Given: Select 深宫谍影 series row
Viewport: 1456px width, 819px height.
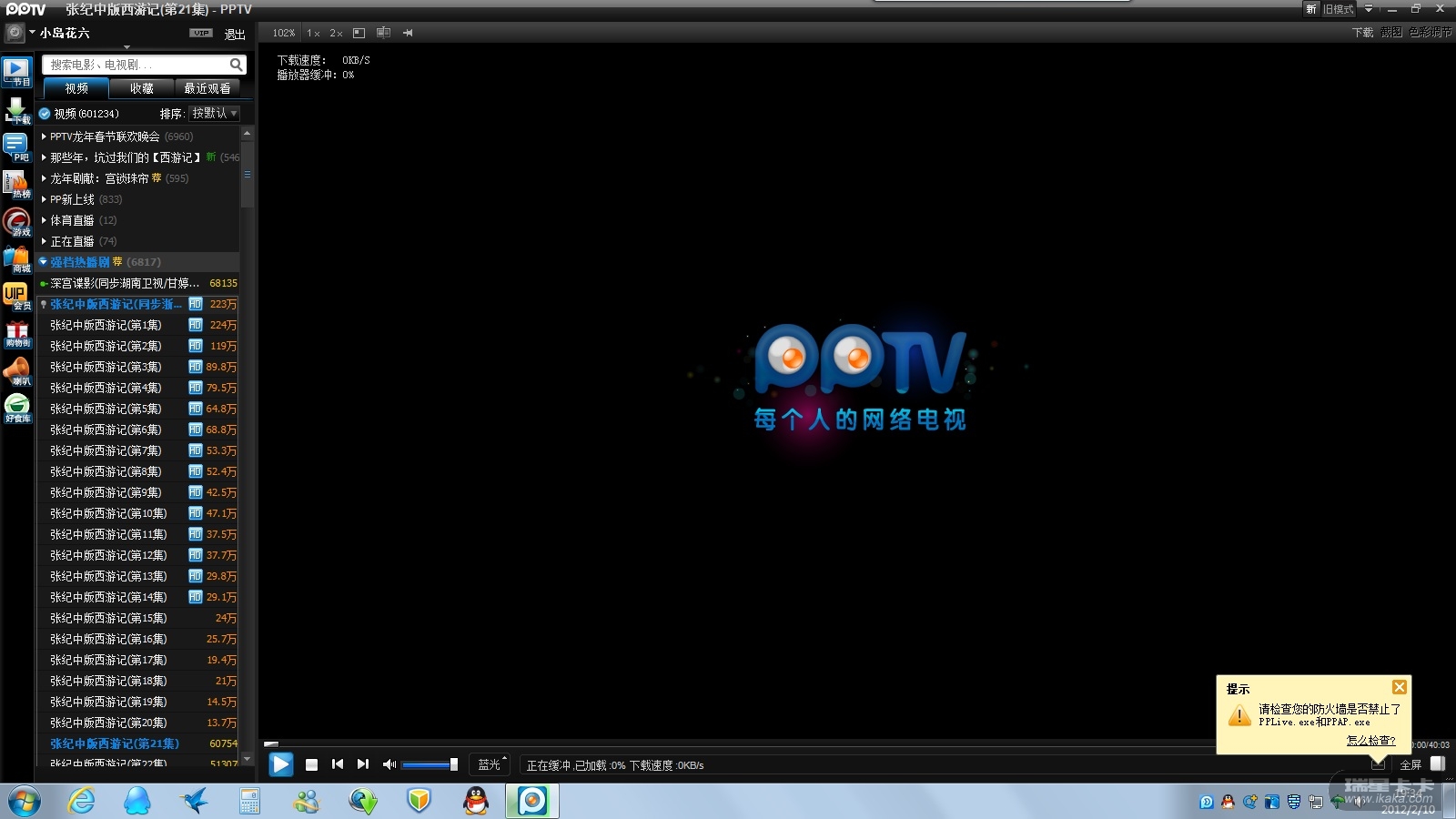Looking at the screenshot, I should 138,283.
